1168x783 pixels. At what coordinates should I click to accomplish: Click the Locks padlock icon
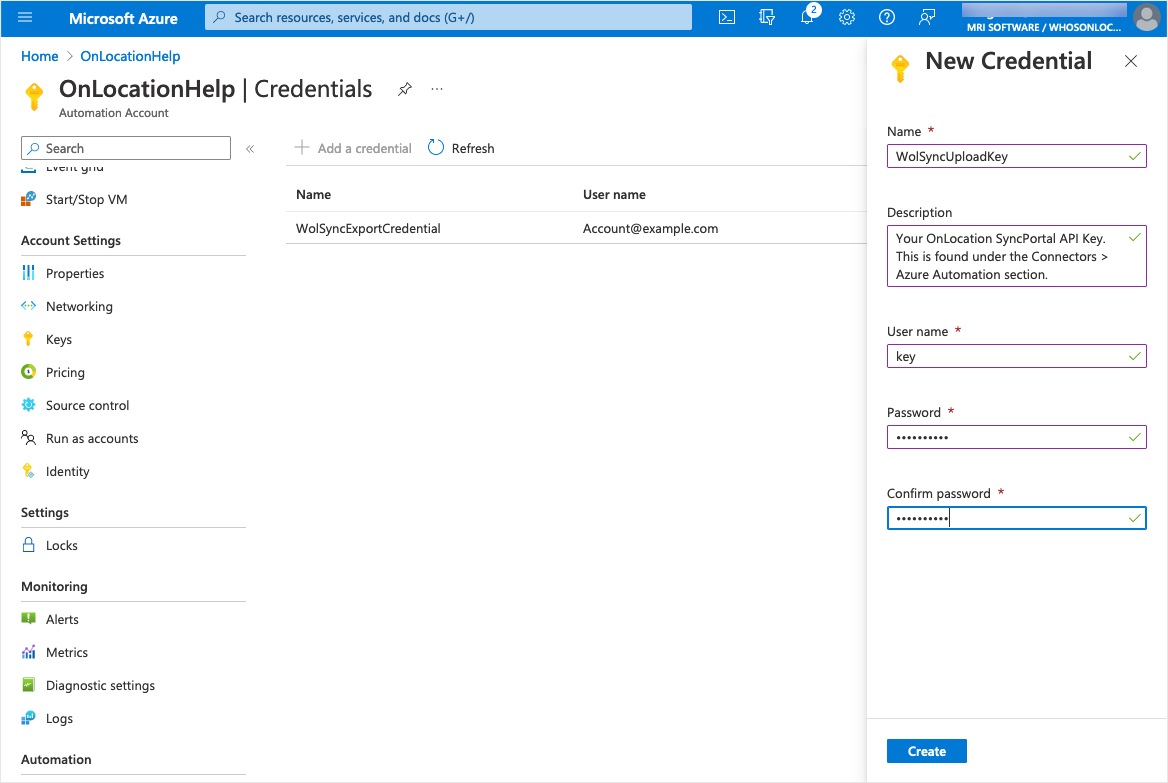[28, 545]
